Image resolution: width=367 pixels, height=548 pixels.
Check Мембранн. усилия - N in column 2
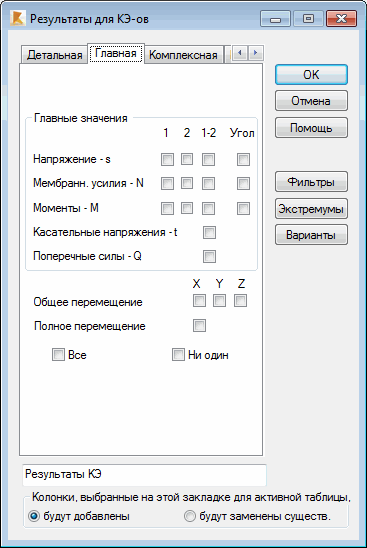pyautogui.click(x=187, y=183)
